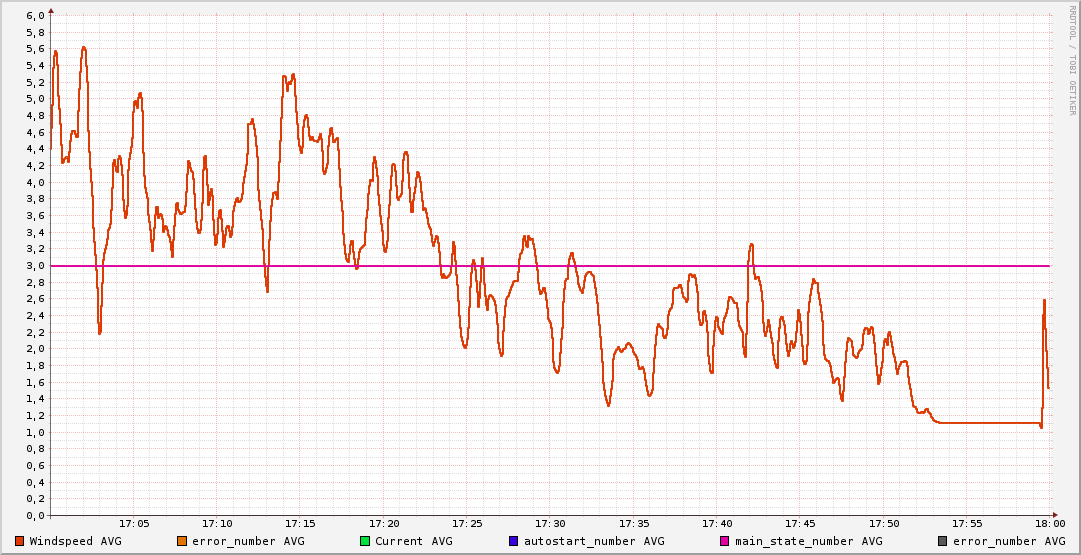1081x555 pixels.
Task: Click the 6,0 value on the y-axis
Action: click(34, 16)
